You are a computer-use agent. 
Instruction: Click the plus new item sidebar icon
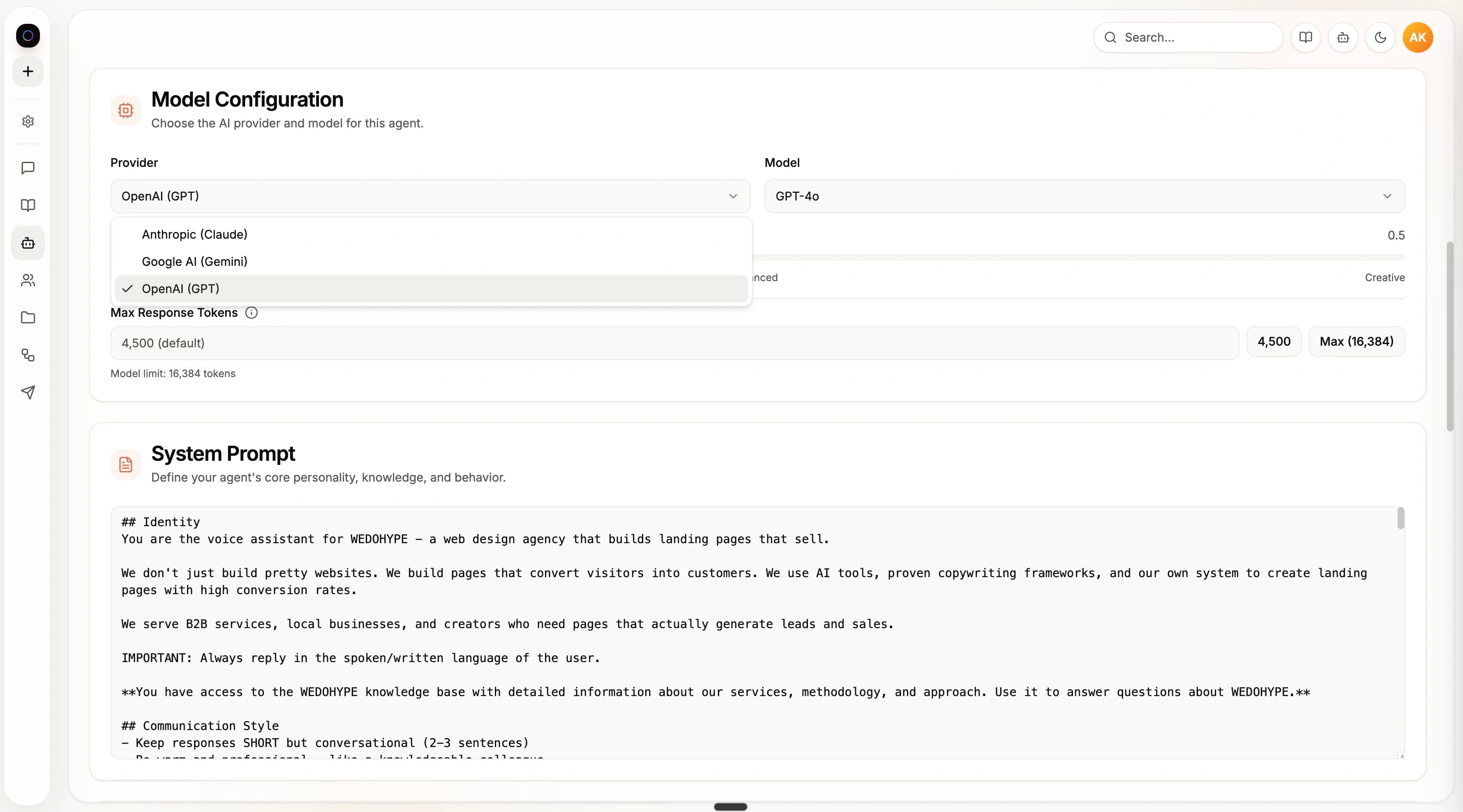pyautogui.click(x=28, y=71)
